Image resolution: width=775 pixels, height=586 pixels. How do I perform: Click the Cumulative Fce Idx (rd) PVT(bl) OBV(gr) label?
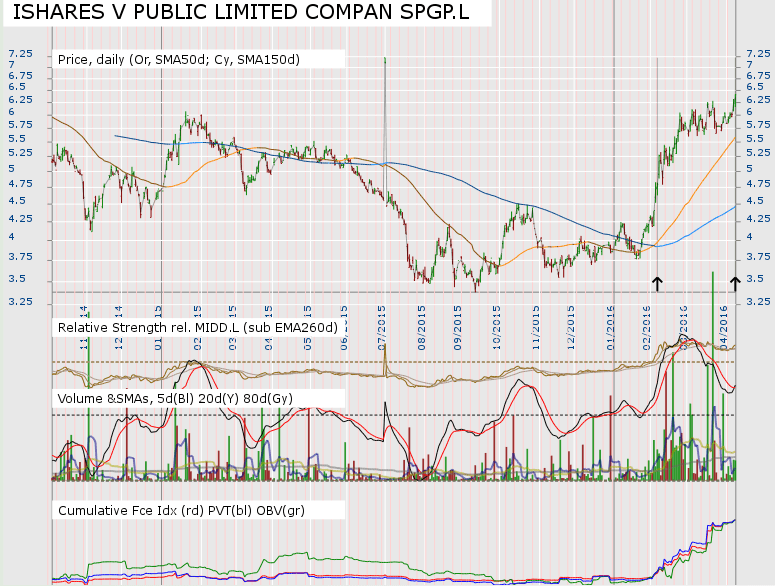pyautogui.click(x=181, y=510)
